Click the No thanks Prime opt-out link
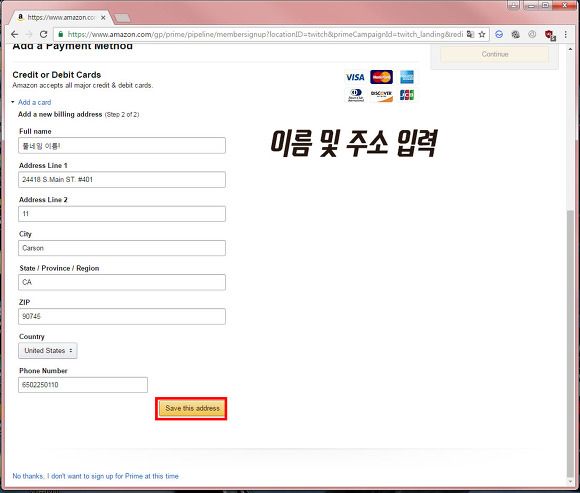Viewport: 580px width, 493px height. [95, 476]
